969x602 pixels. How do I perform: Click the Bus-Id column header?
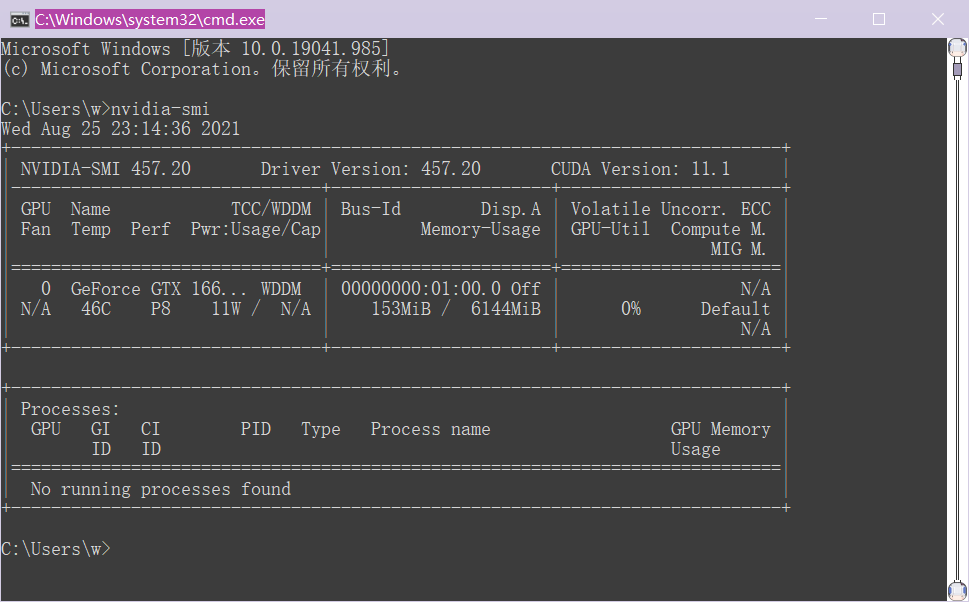coord(371,209)
